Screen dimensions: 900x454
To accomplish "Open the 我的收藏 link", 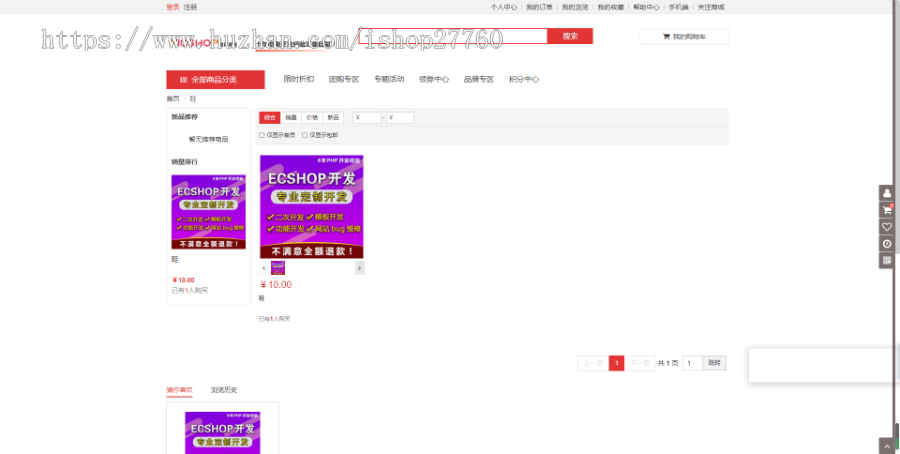I will tap(611, 7).
